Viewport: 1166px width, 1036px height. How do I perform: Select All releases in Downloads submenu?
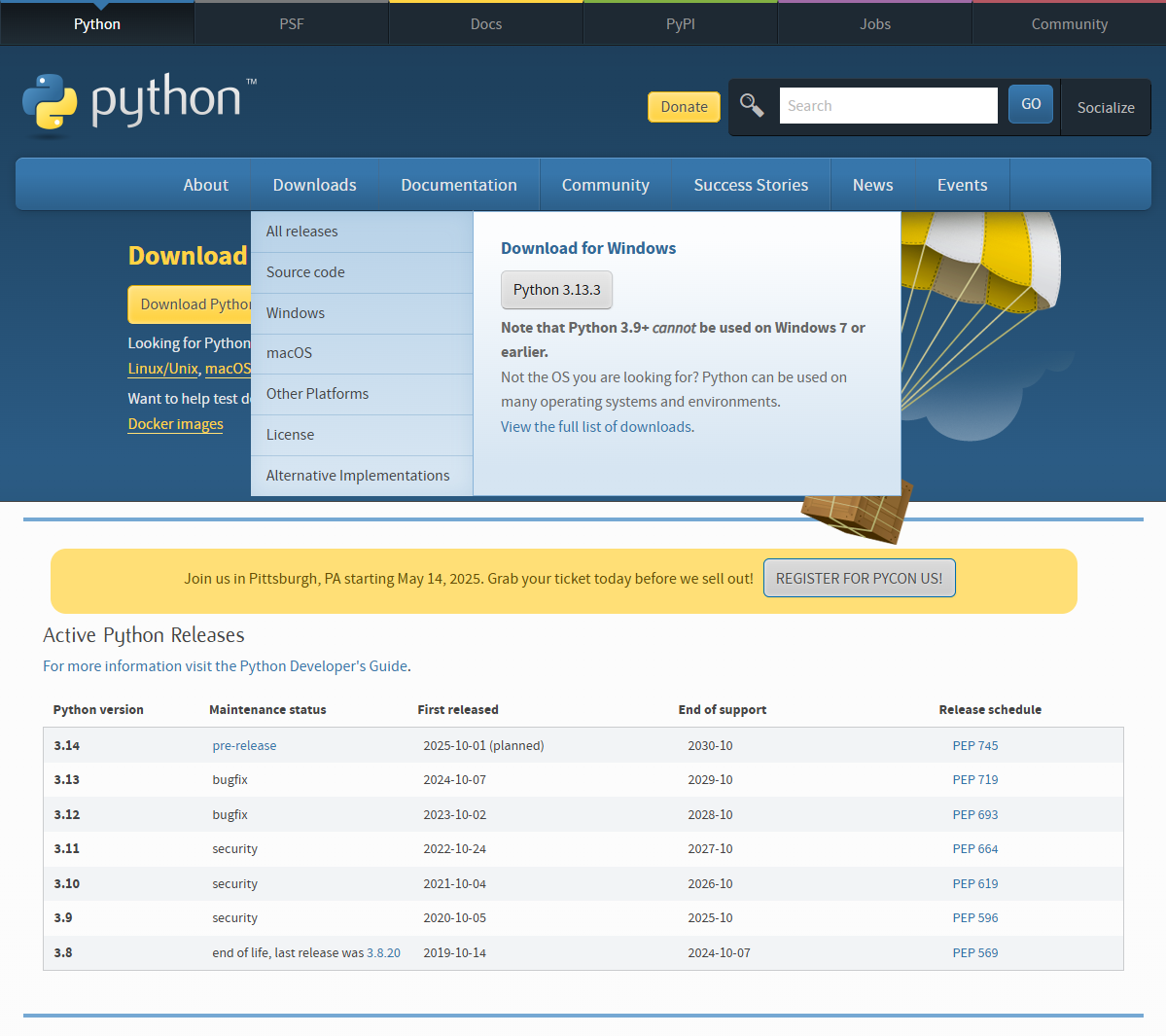click(362, 232)
